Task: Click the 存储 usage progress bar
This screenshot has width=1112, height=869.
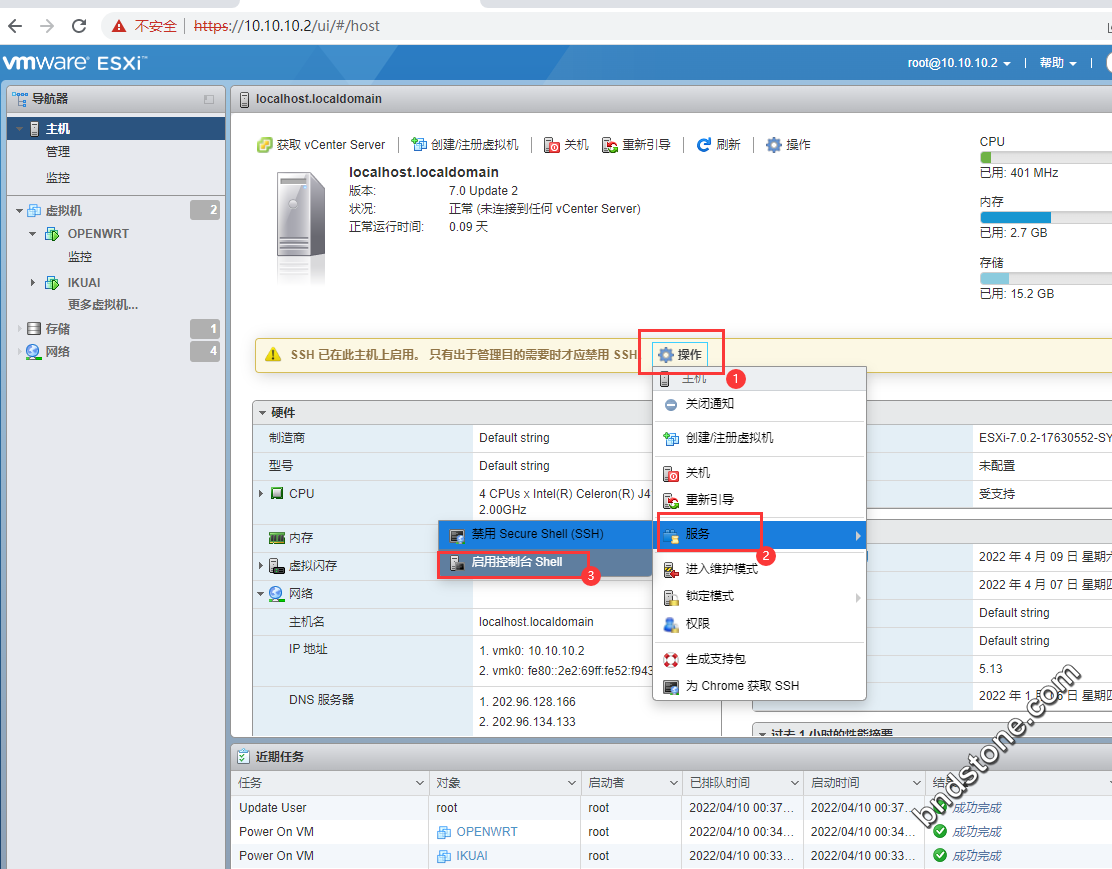Action: tap(1046, 279)
